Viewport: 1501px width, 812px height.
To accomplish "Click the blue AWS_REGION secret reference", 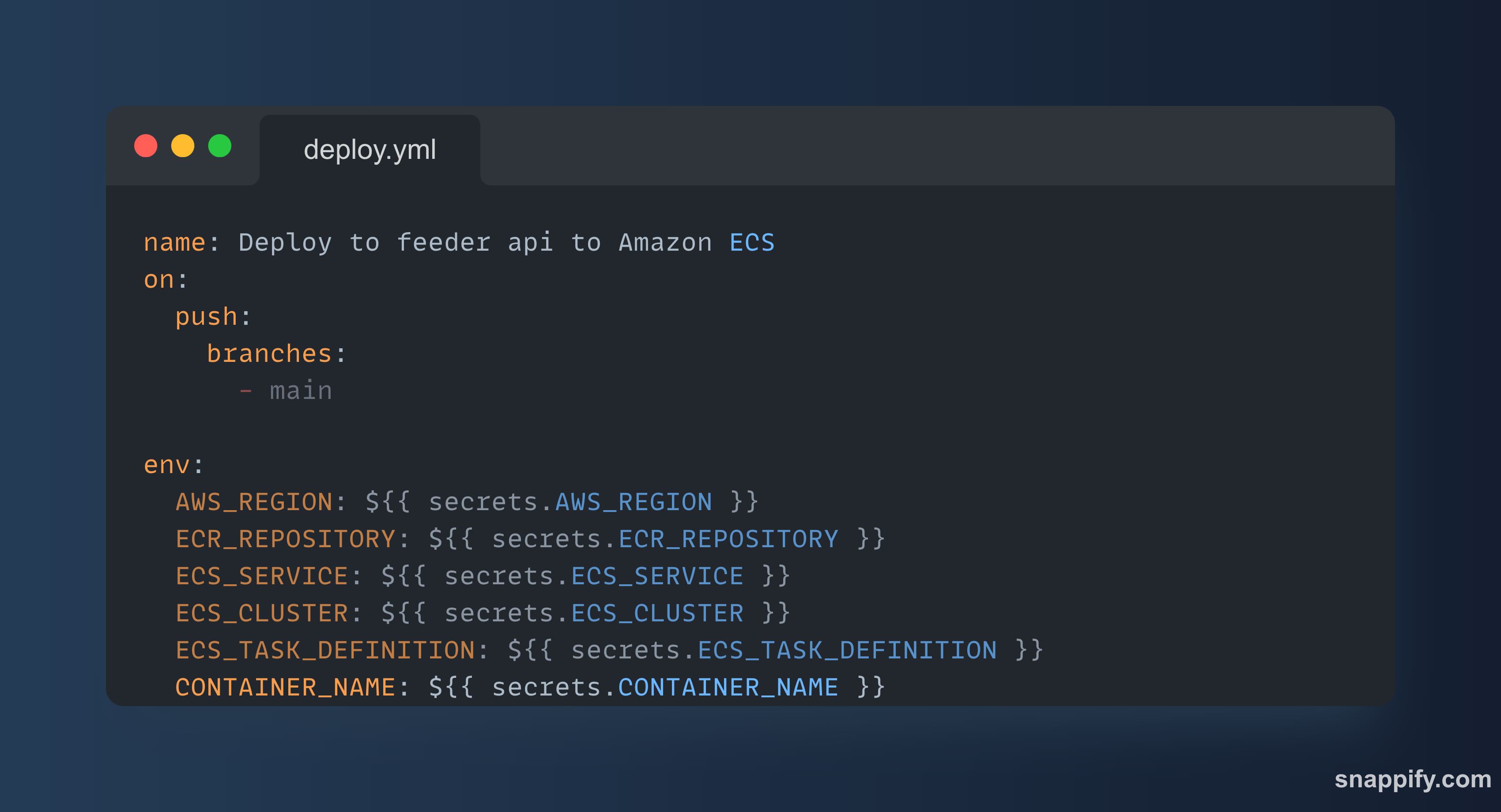I will 634,502.
